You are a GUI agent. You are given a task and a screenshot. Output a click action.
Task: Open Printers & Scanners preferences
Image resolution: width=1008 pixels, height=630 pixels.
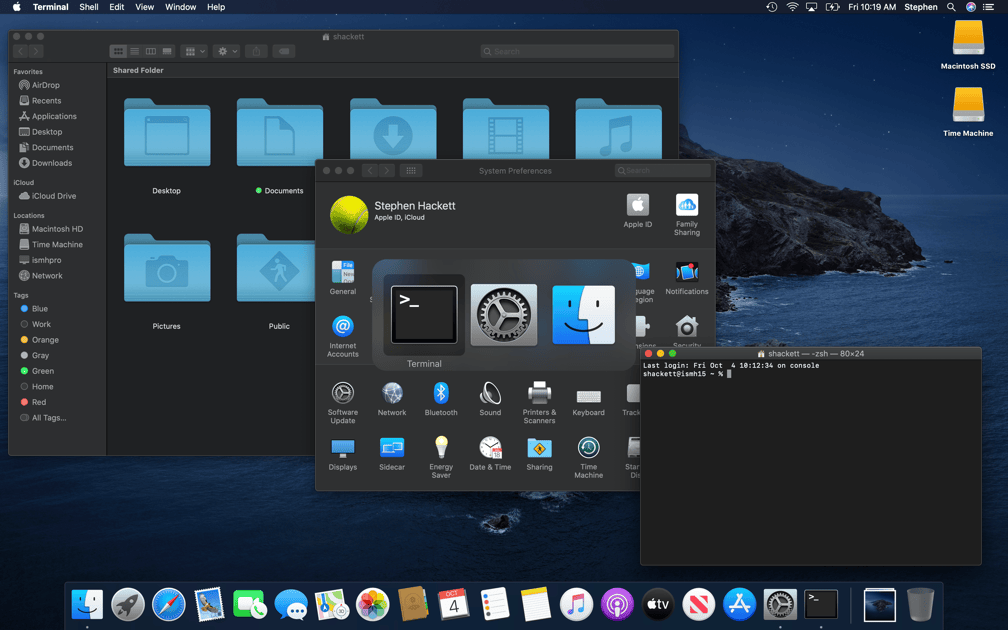[539, 402]
